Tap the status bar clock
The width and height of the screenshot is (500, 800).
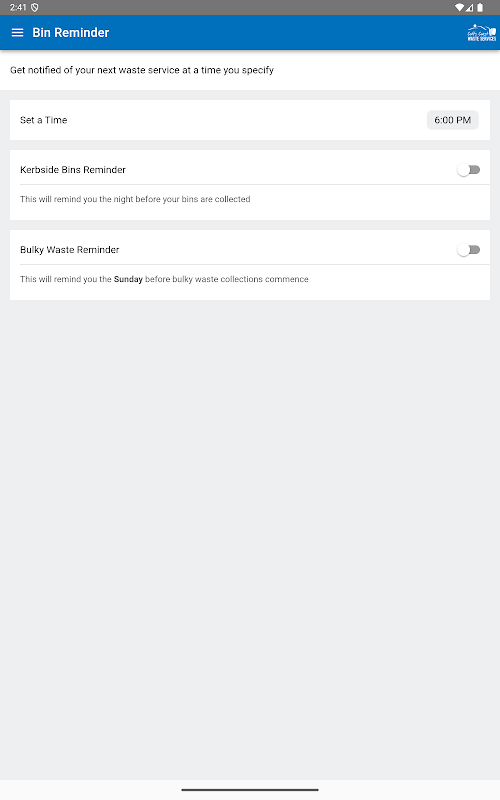(18, 7)
